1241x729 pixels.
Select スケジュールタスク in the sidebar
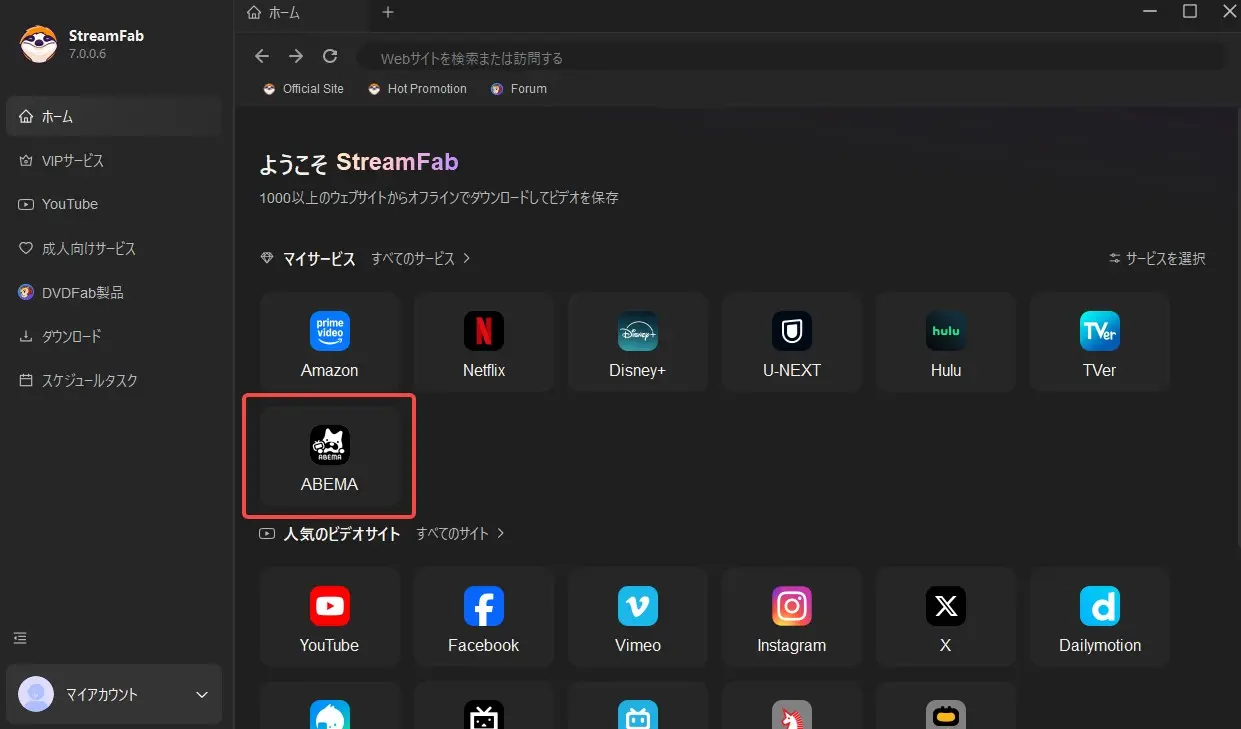114,381
